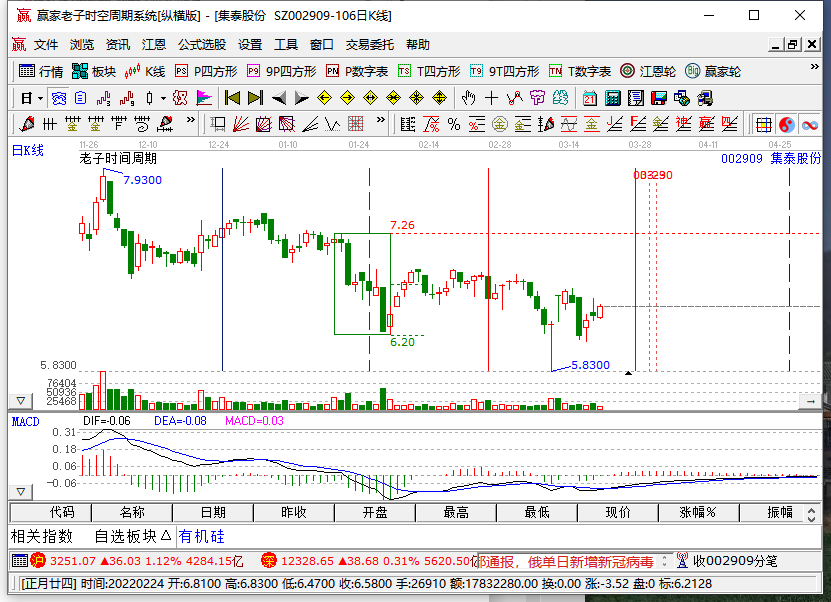
Task: Open the 文件 menu
Action: 46,45
